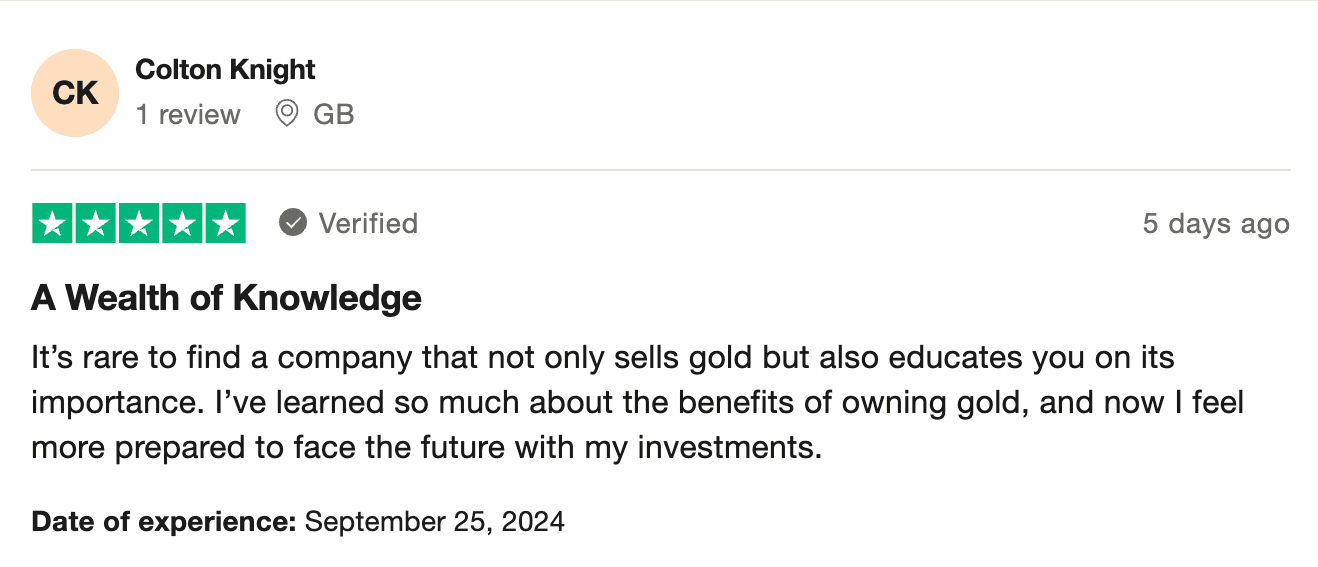Open the "A Wealth of Knowledge" review title

226,298
